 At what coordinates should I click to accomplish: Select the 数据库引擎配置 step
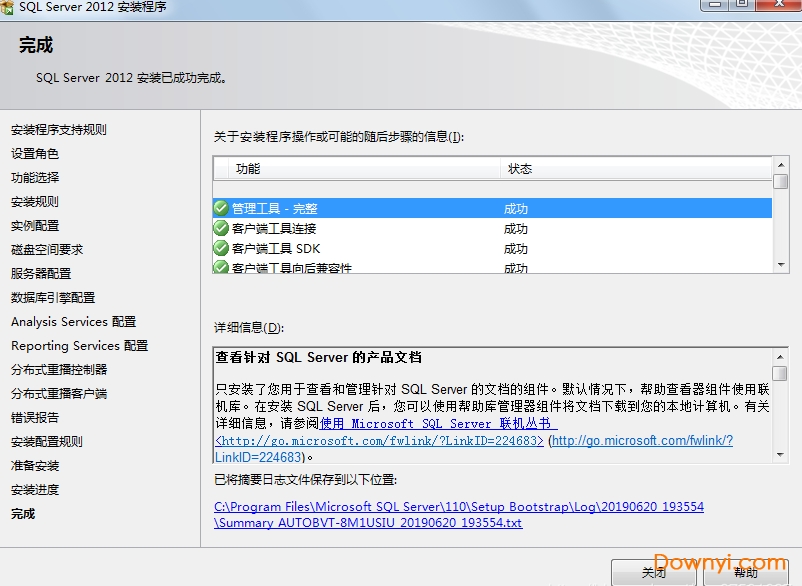click(x=53, y=298)
